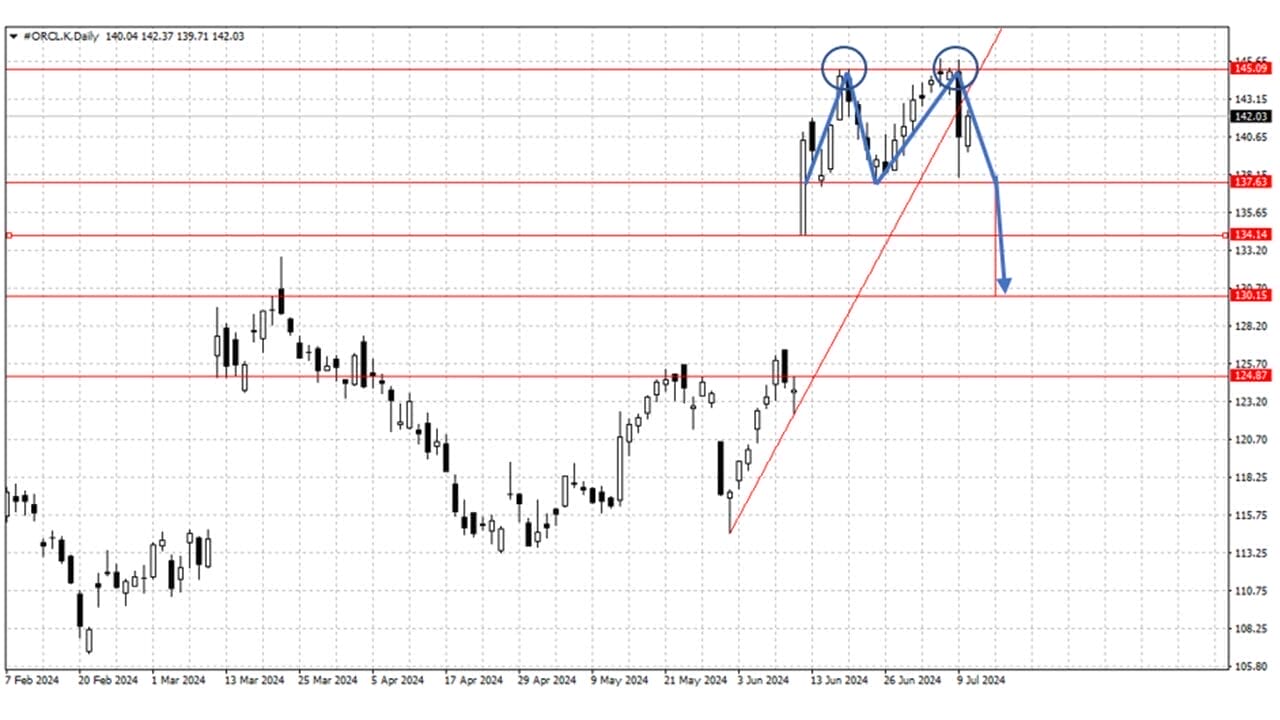Viewport: 1280px width, 720px height.
Task: Select the first blue circle on left peak
Action: click(844, 68)
